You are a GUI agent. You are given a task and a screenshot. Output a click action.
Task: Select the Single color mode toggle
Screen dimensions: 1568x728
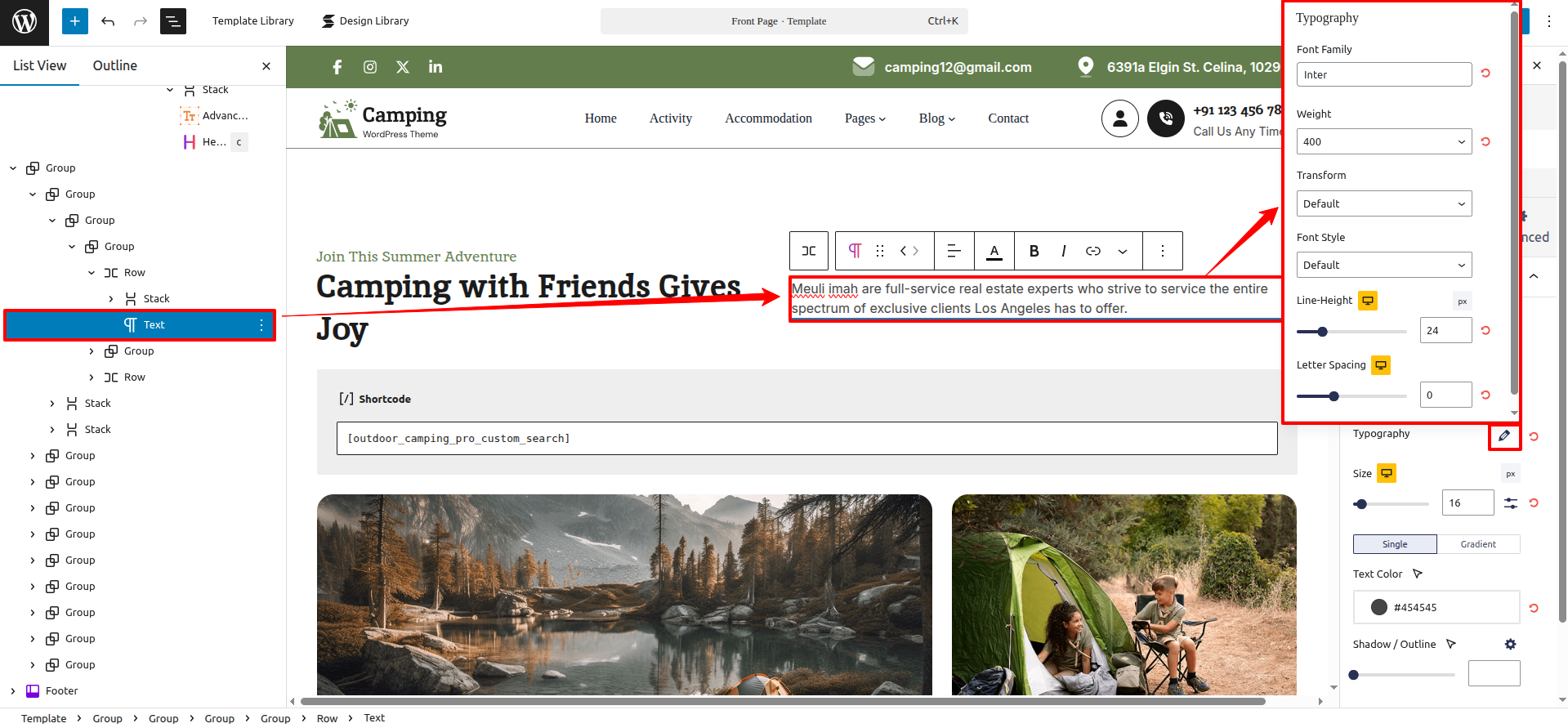click(1395, 544)
